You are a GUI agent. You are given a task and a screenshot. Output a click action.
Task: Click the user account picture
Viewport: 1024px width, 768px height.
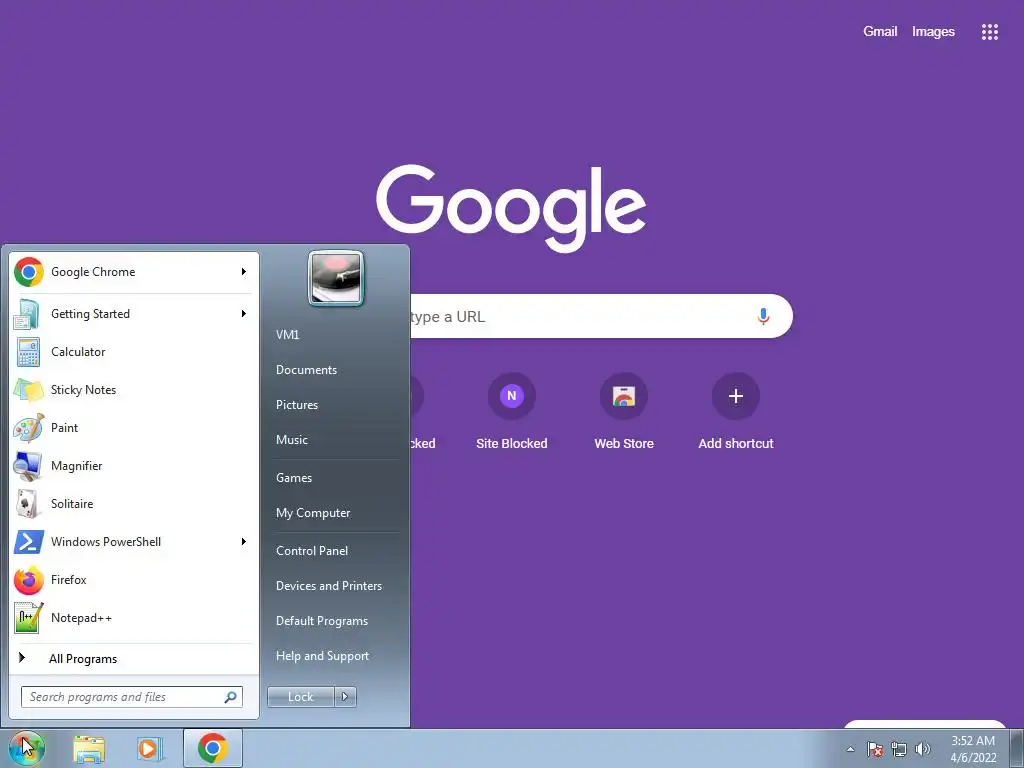[x=336, y=278]
